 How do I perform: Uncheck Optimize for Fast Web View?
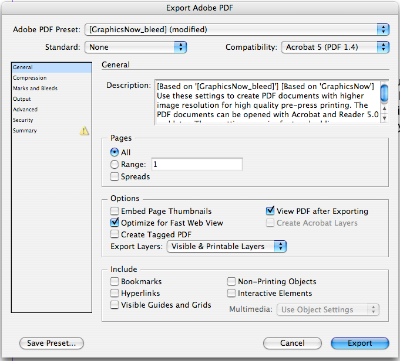114,222
